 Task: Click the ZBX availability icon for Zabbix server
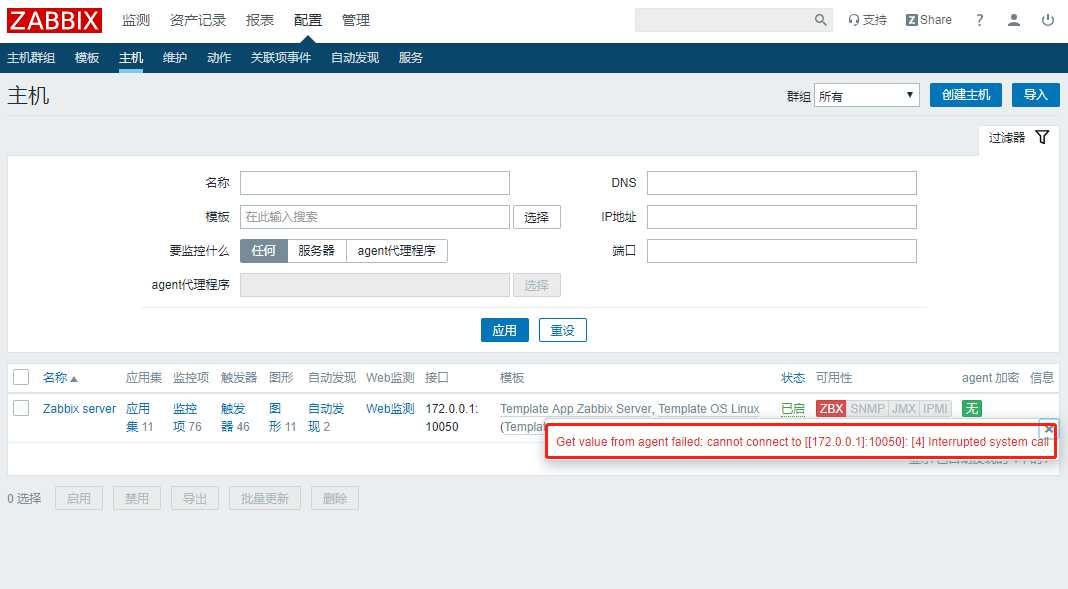click(830, 408)
